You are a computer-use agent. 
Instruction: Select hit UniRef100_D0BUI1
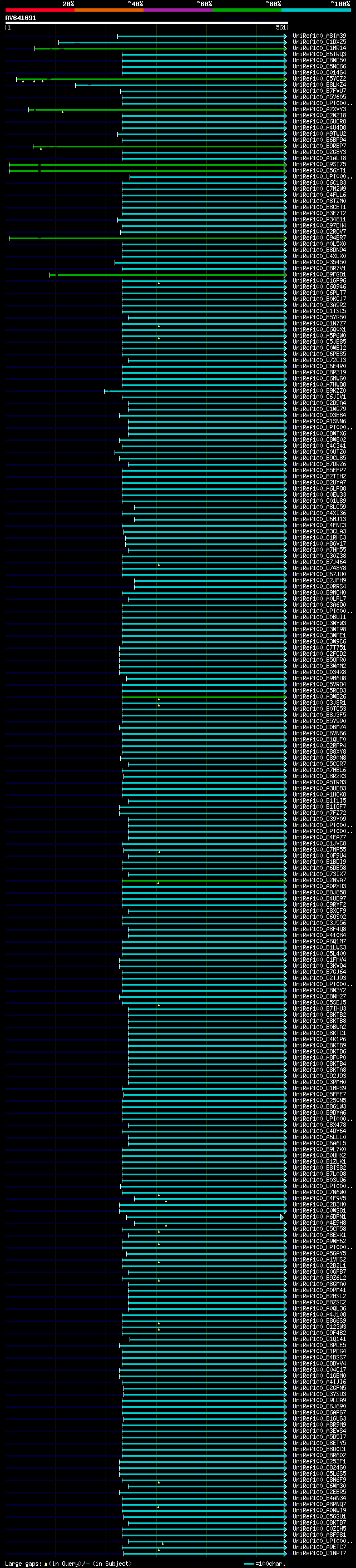319,617
